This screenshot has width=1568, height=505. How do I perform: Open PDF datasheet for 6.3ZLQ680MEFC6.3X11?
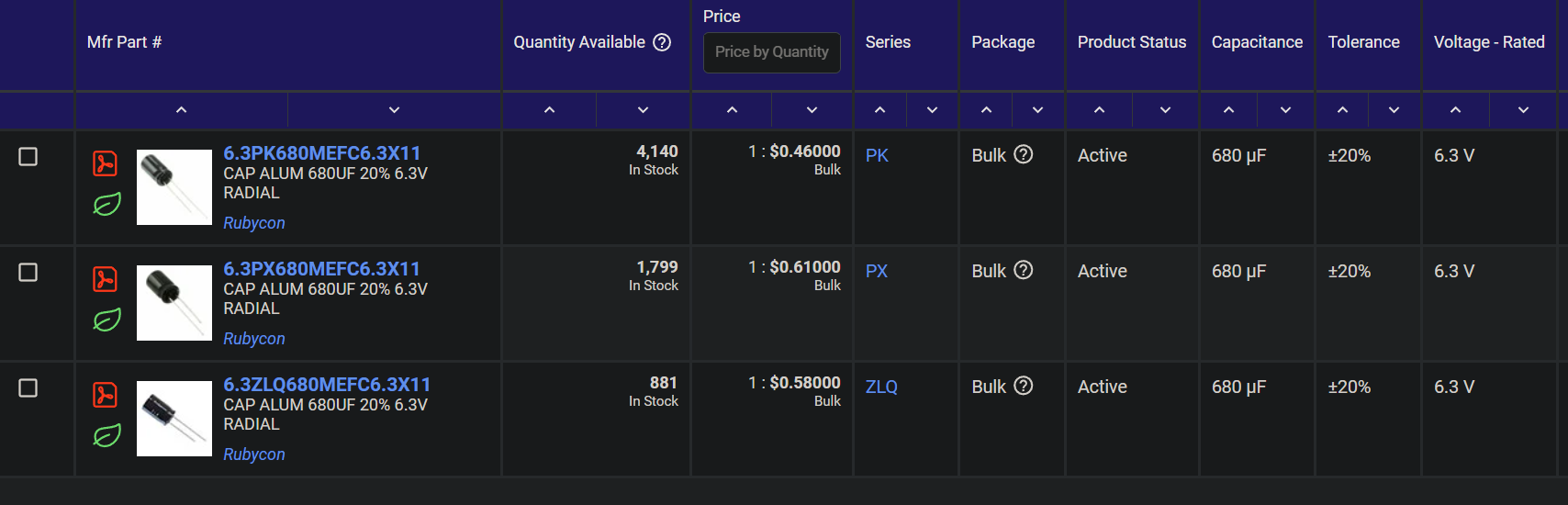pos(106,395)
